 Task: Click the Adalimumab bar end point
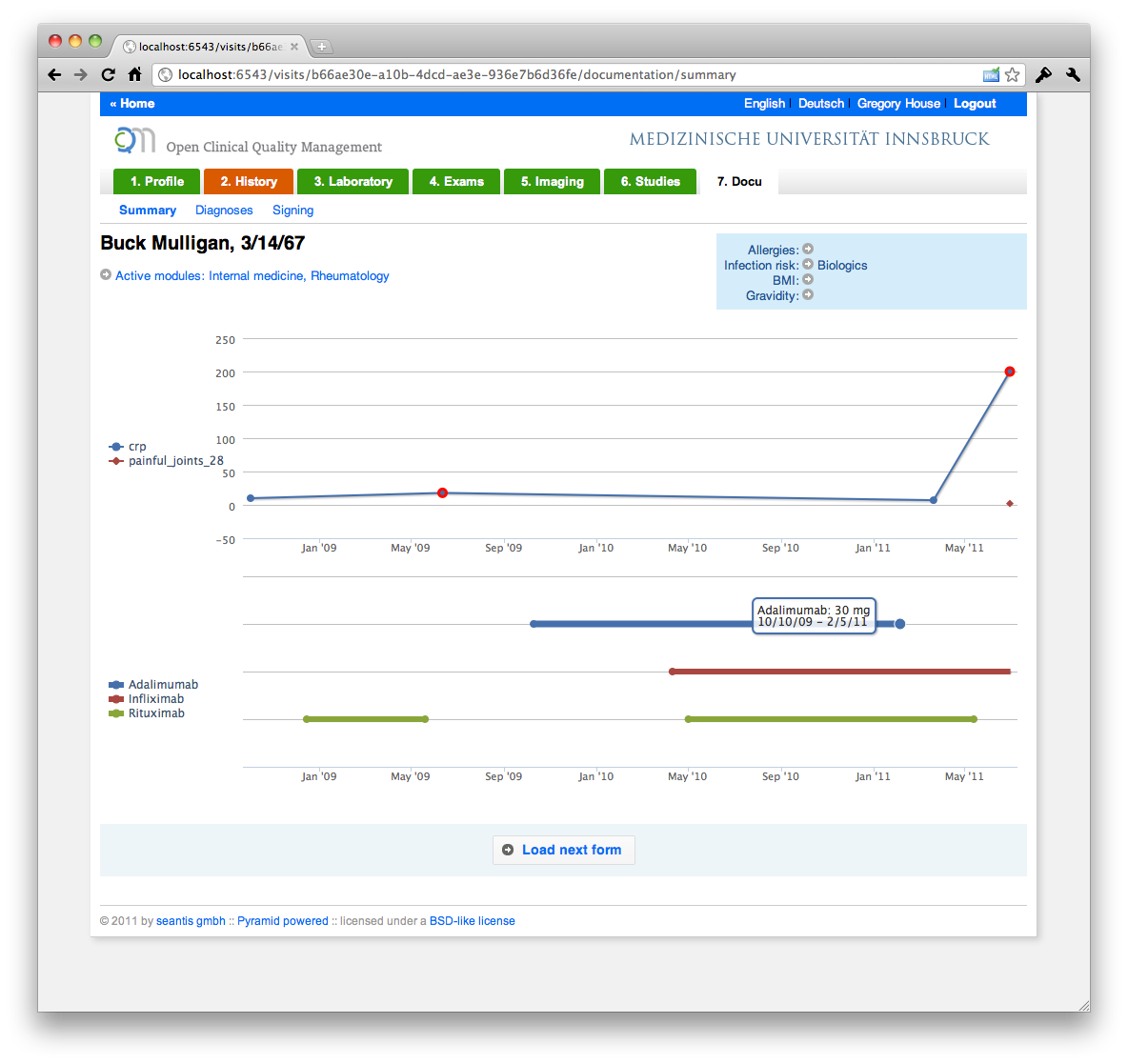900,624
